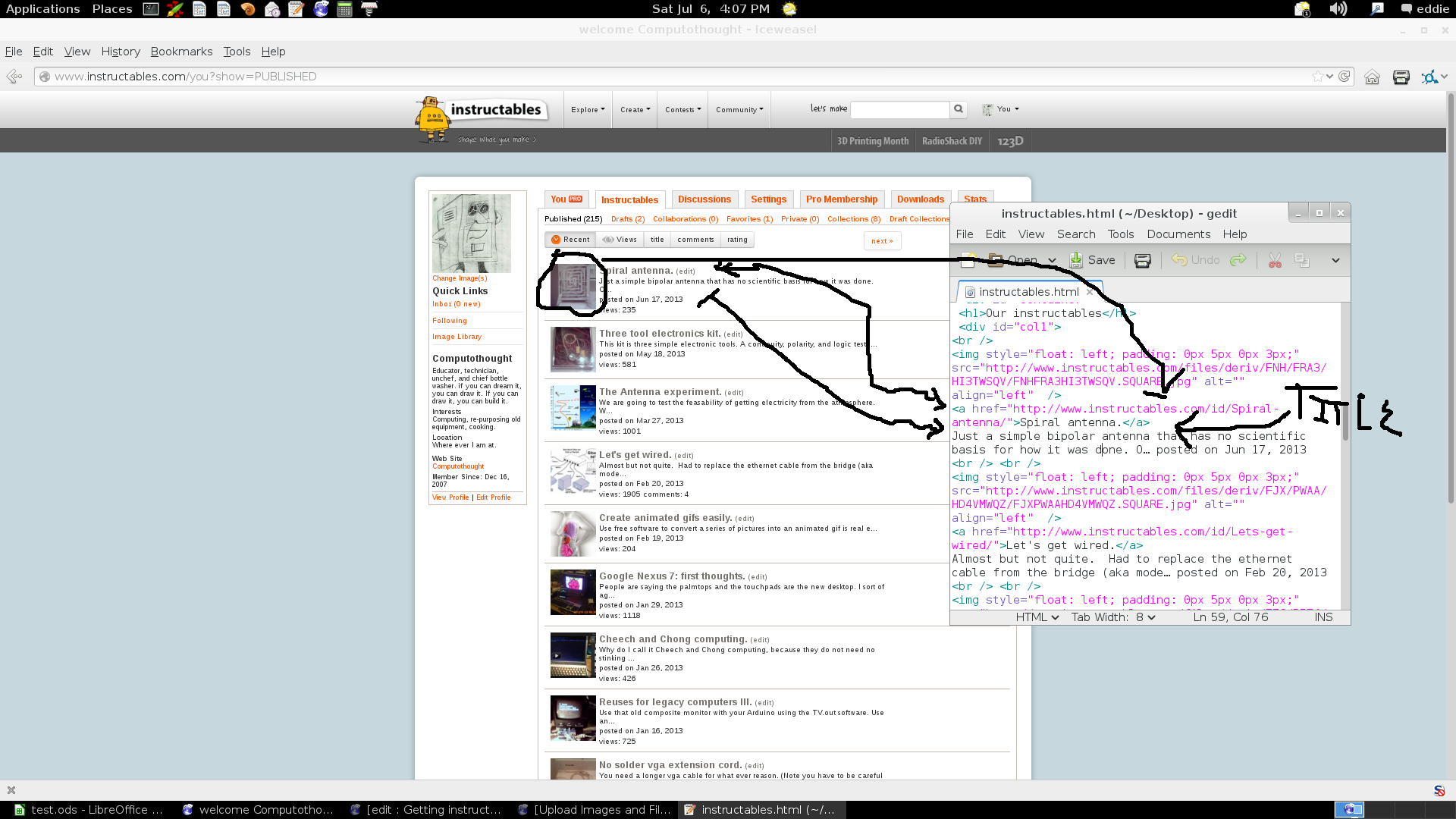
Task: Bookmark this page with the star icon
Action: tap(1318, 77)
